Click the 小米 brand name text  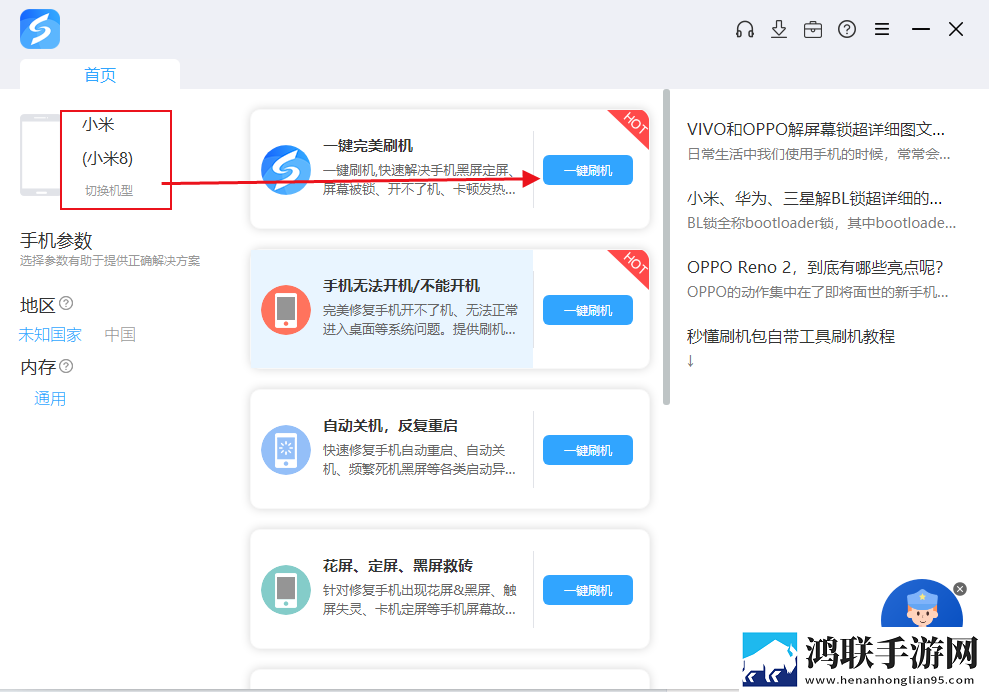pyautogui.click(x=98, y=124)
